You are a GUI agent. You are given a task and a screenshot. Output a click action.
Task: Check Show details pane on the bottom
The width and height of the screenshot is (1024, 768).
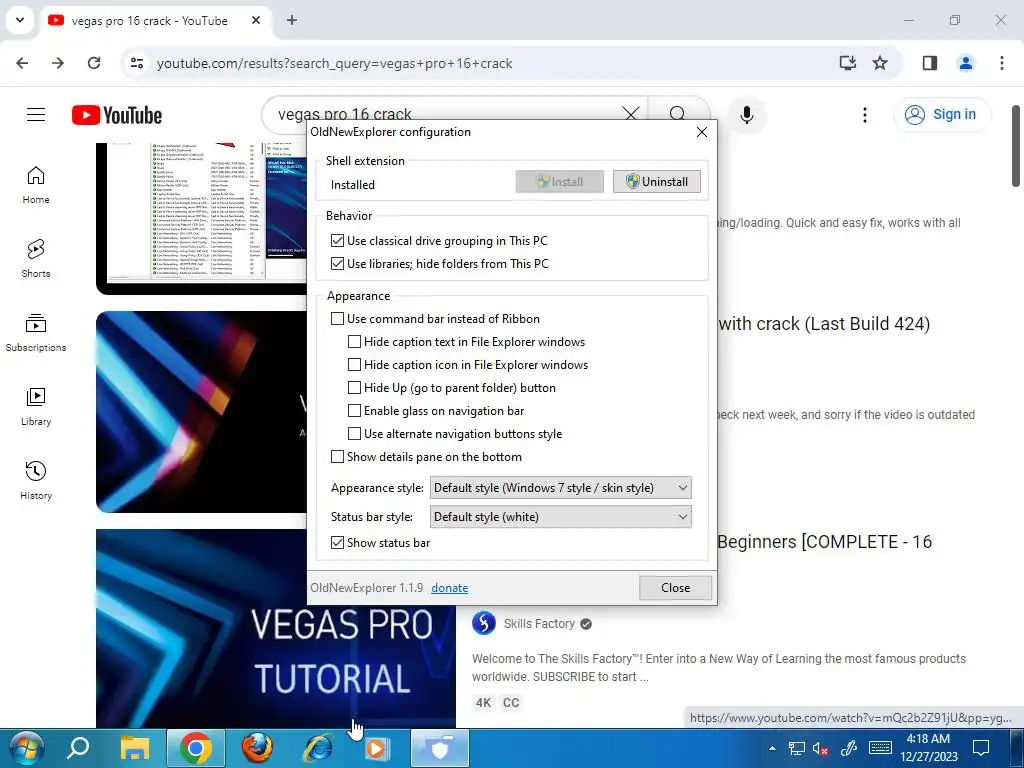click(x=337, y=456)
